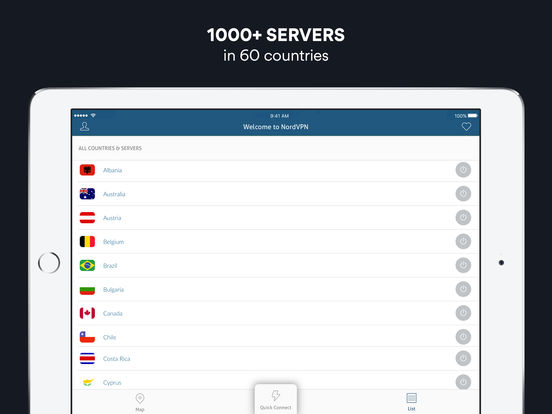Connect using the Chile power icon
This screenshot has height=414, width=552.
(463, 337)
